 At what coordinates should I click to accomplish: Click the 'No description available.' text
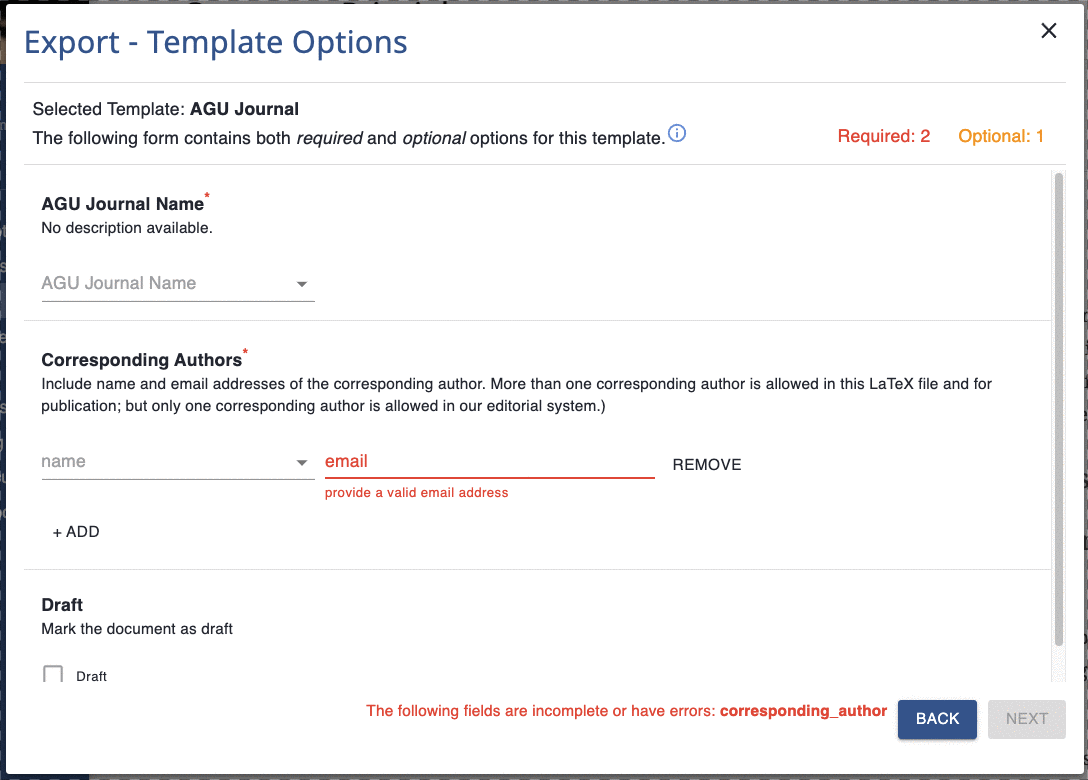click(127, 228)
